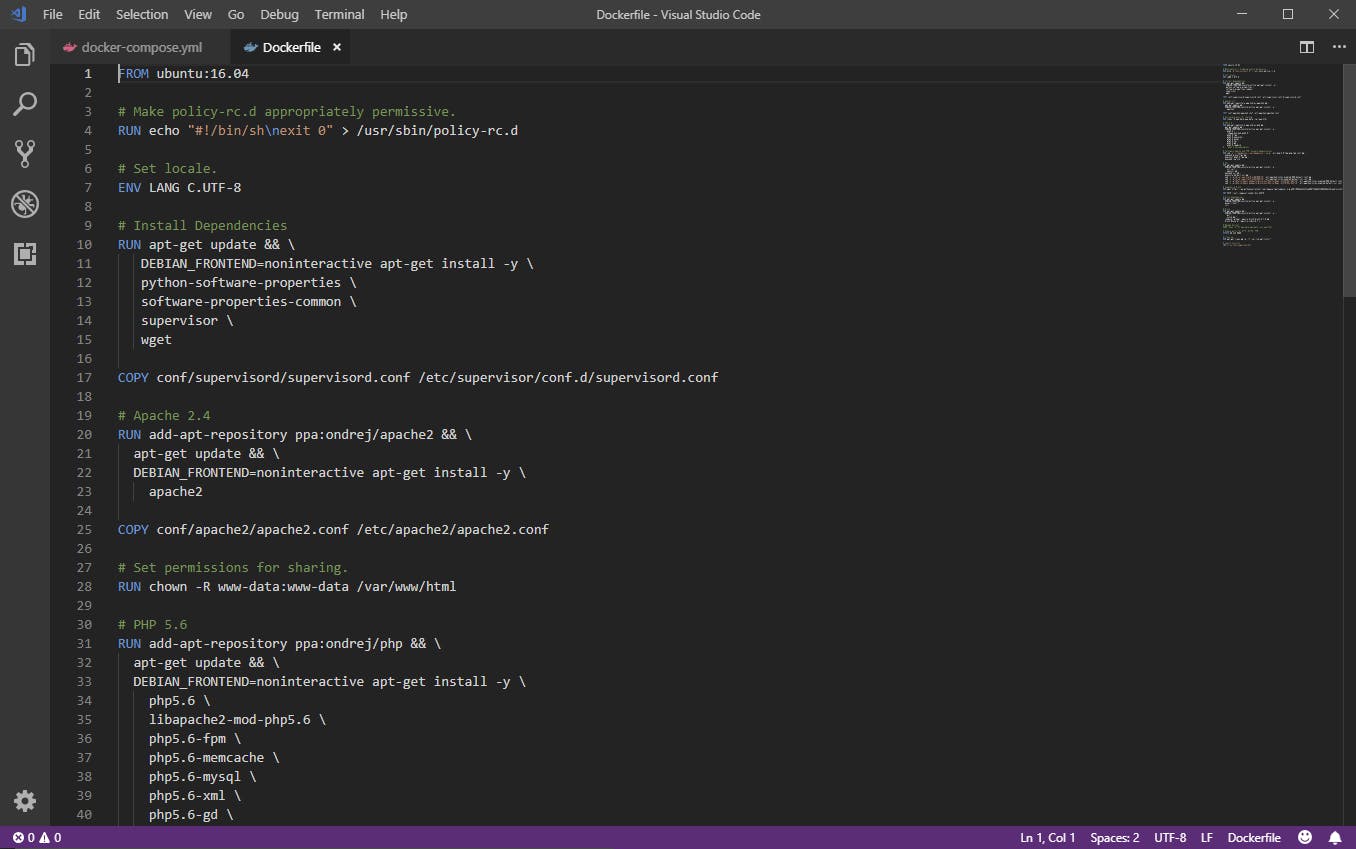Open the Explorer view in activity bar
This screenshot has height=849, width=1356.
tap(25, 55)
